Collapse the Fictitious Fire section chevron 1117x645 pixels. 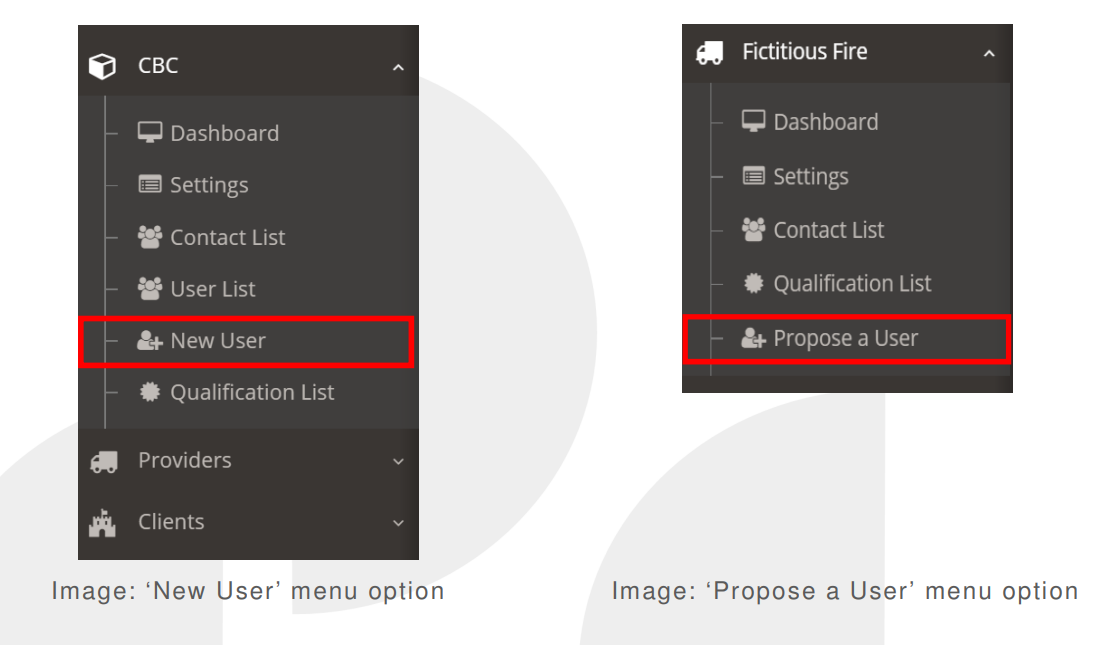(989, 53)
